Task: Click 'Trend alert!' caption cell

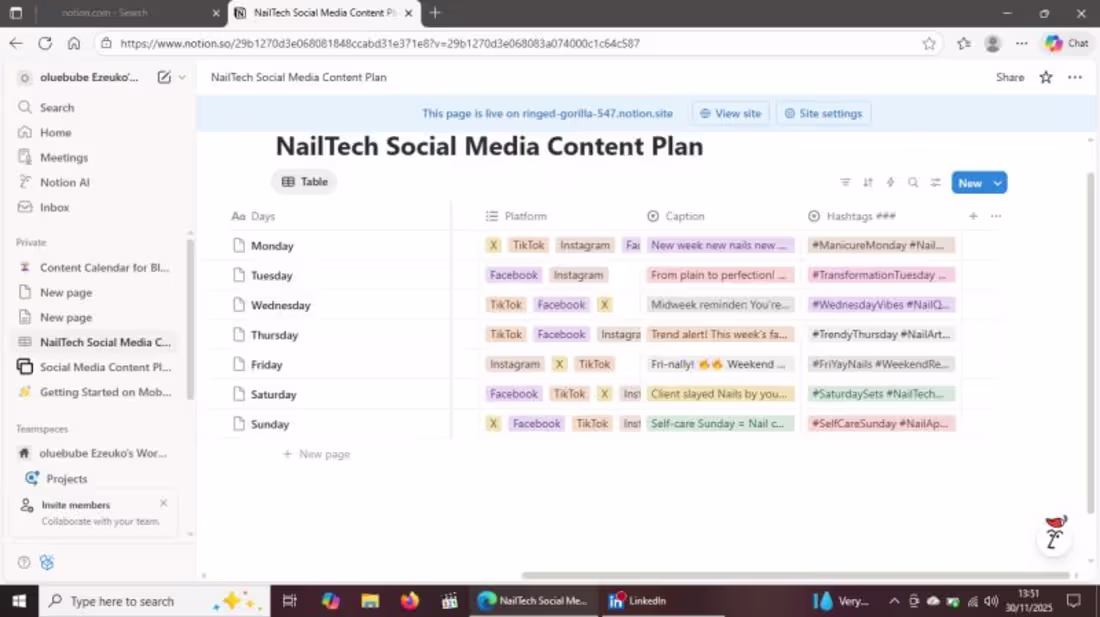Action: 720,334
